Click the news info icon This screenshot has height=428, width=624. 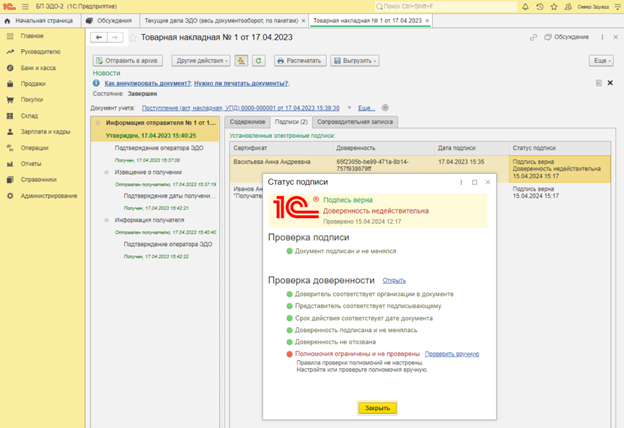pos(96,83)
